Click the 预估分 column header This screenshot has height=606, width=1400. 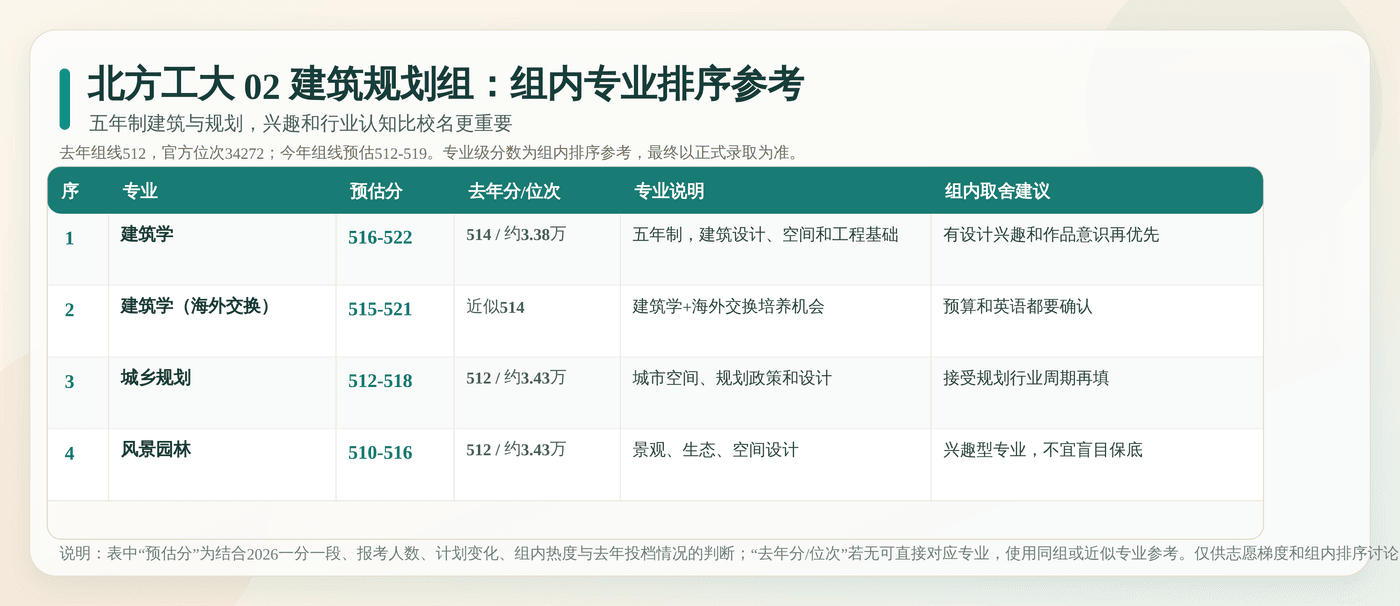[x=376, y=191]
